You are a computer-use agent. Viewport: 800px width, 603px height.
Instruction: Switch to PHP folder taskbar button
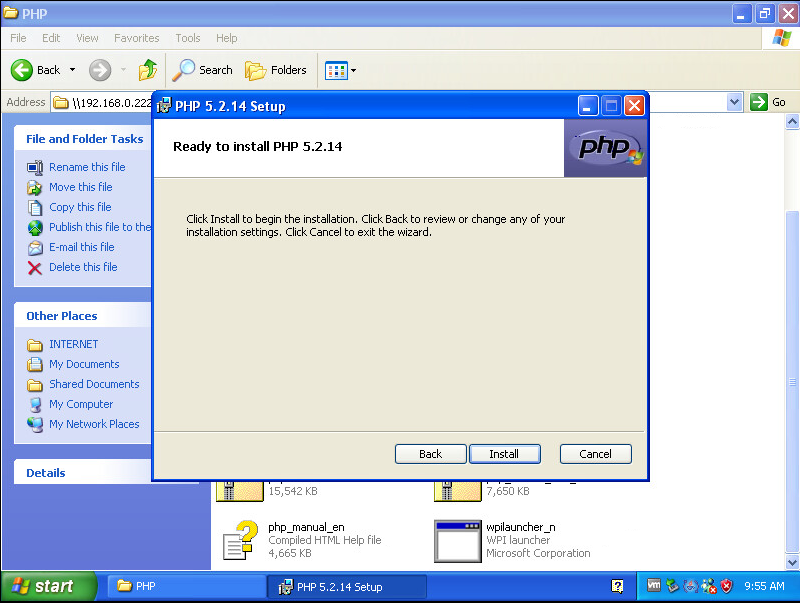pyautogui.click(x=186, y=586)
